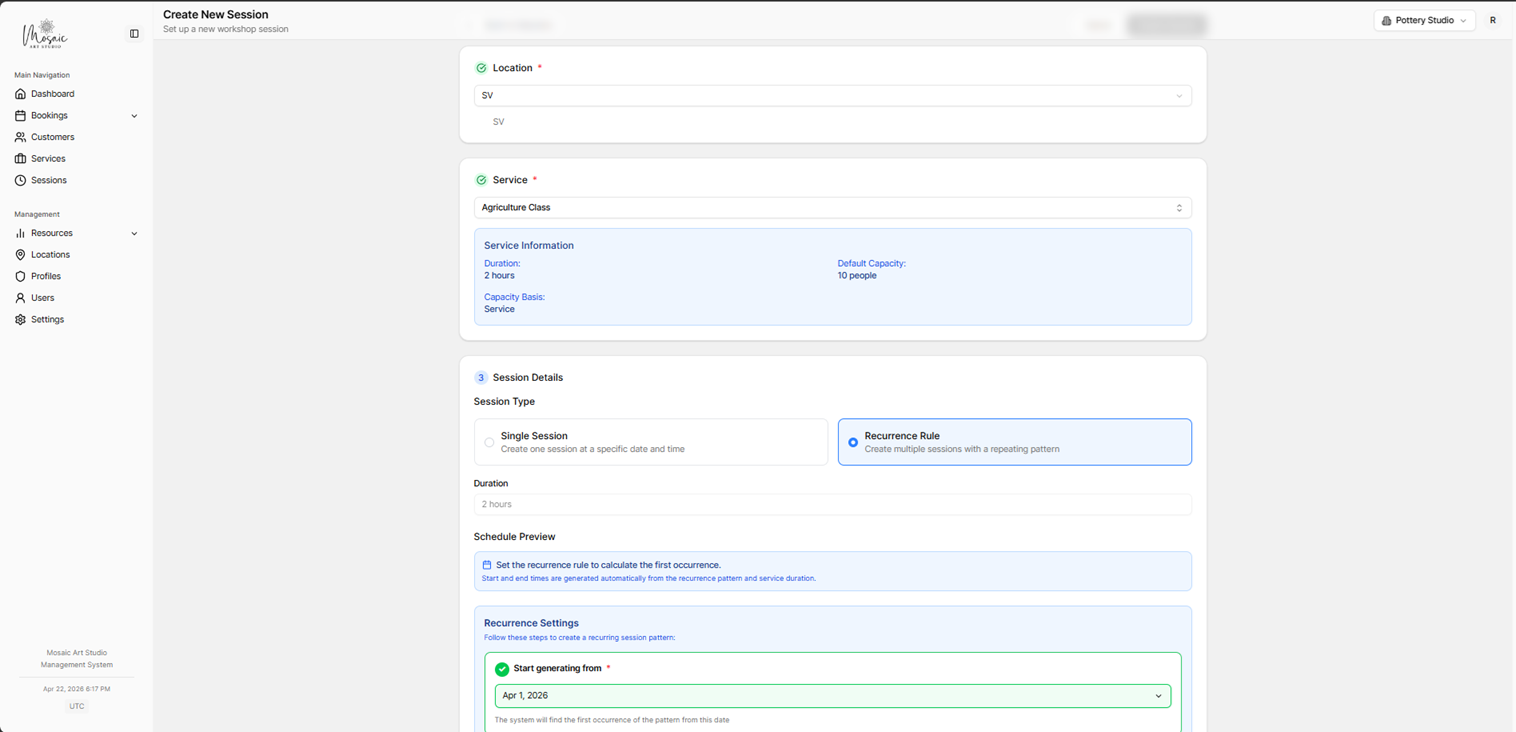Image resolution: width=1516 pixels, height=732 pixels.
Task: Click the Customers people icon
Action: (20, 137)
